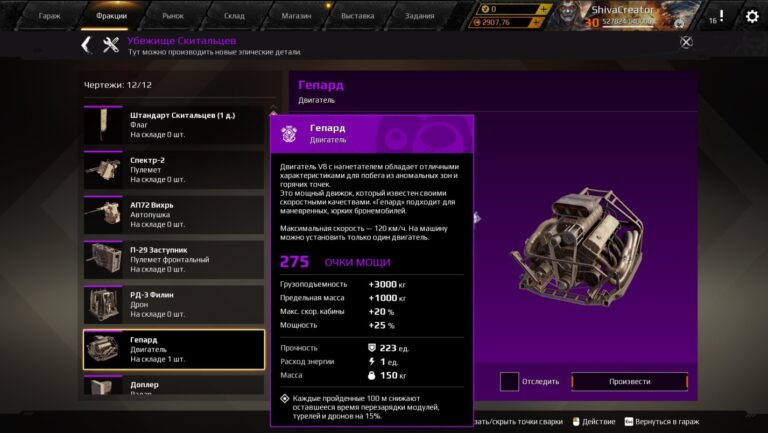Select the Спектр-2 machine gun blueprint
This screenshot has width=768, height=433.
click(x=174, y=170)
